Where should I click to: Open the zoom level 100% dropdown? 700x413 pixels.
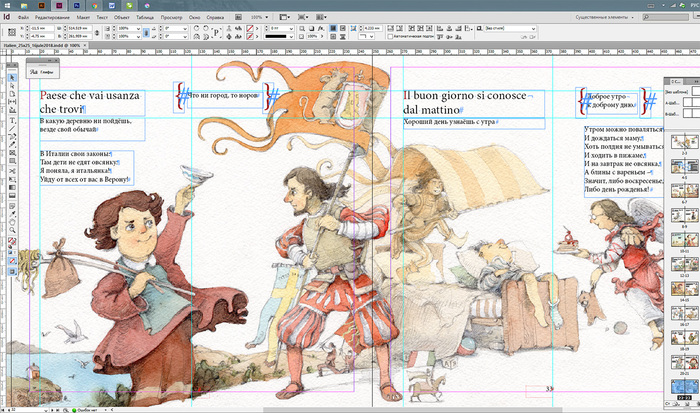pos(265,18)
